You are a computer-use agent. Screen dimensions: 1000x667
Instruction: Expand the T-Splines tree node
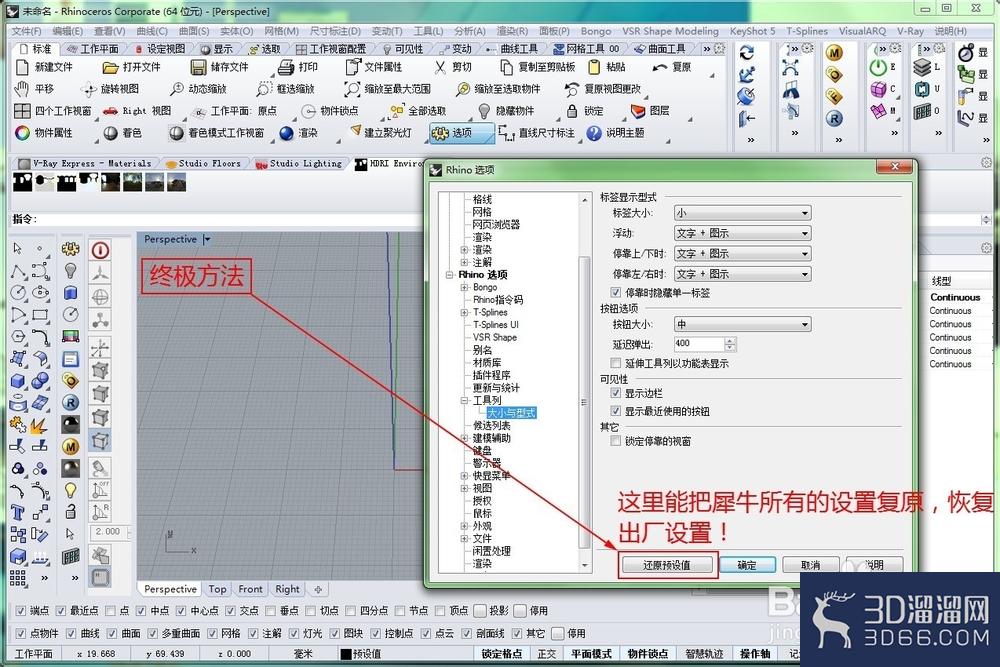(464, 312)
